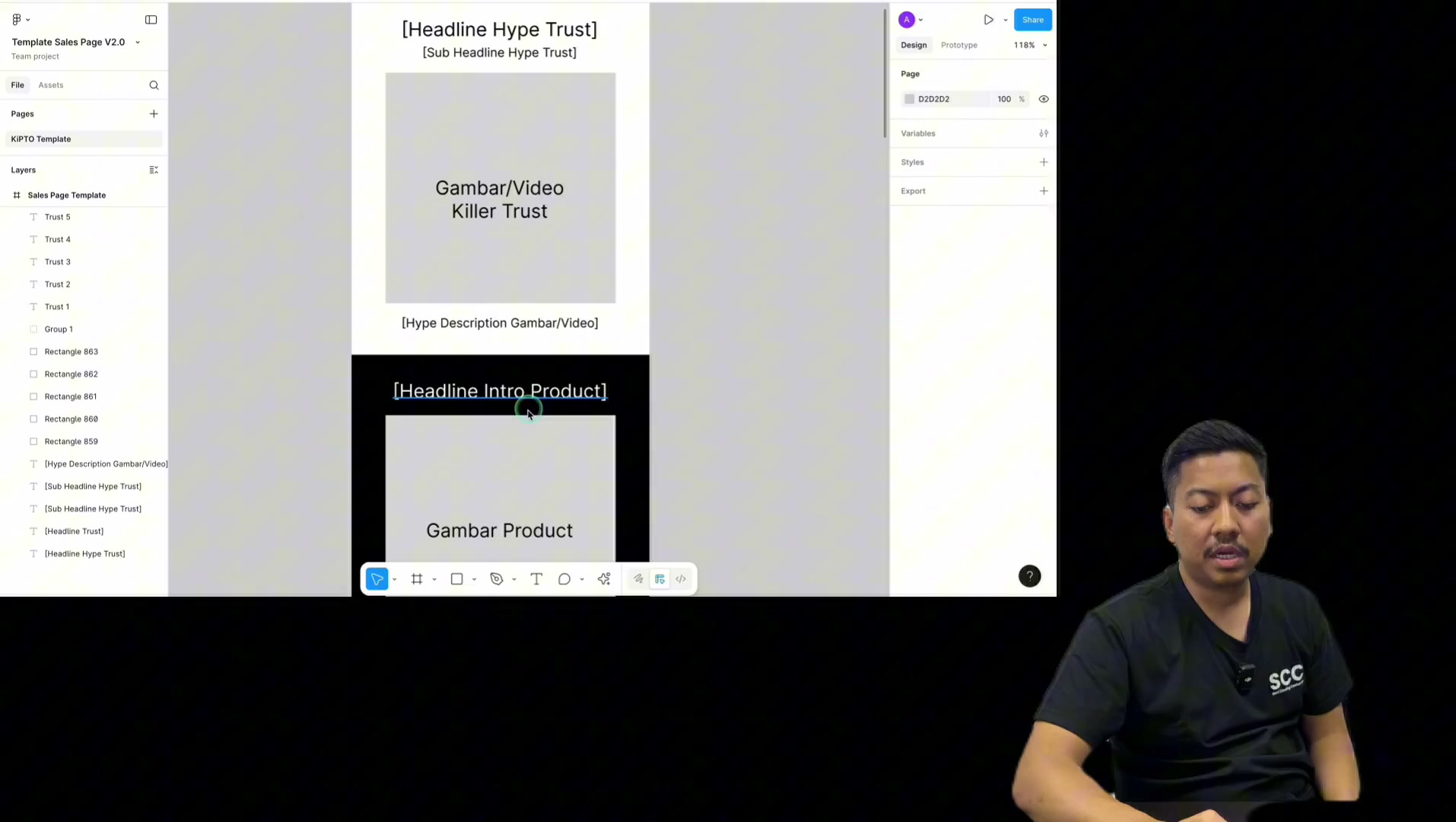The image size is (1456, 822).
Task: Add an export setting plus button
Action: pos(1044,192)
